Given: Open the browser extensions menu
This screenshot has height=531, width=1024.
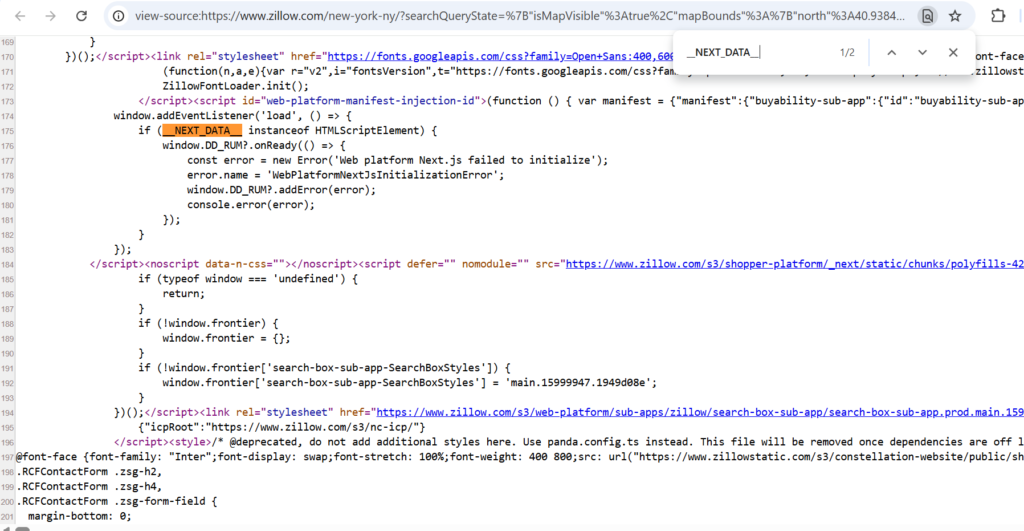Looking at the screenshot, I should 998,16.
